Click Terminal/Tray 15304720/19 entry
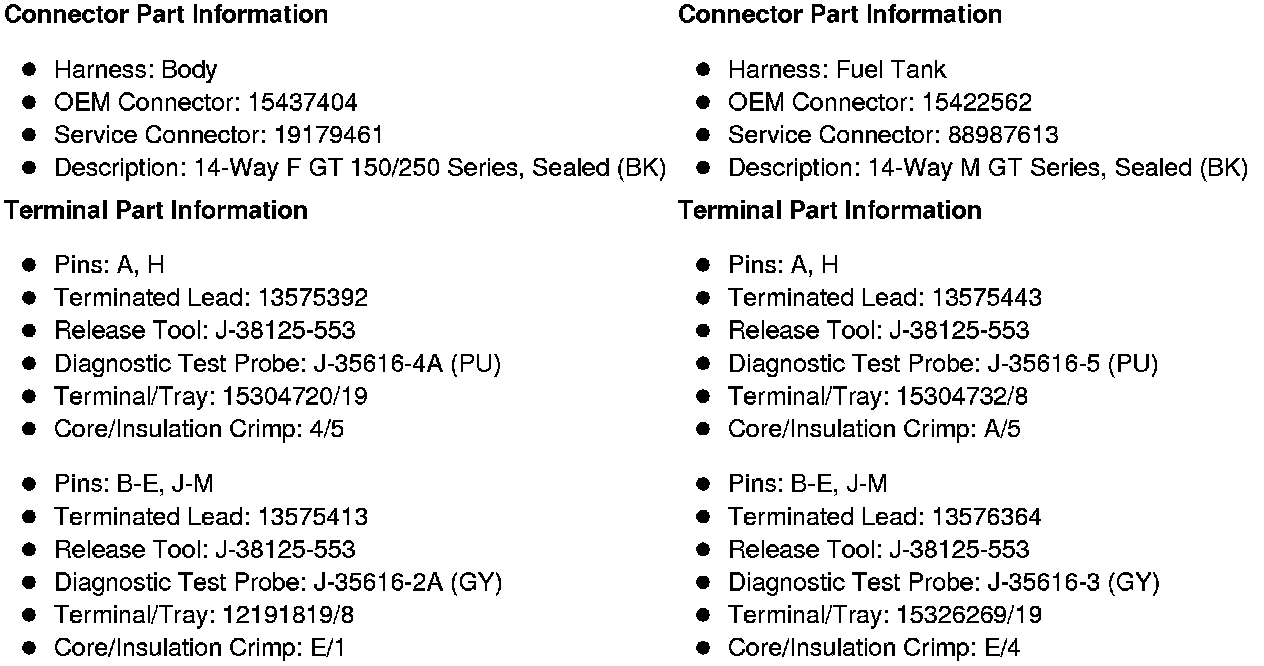The image size is (1264, 666). click(x=211, y=397)
